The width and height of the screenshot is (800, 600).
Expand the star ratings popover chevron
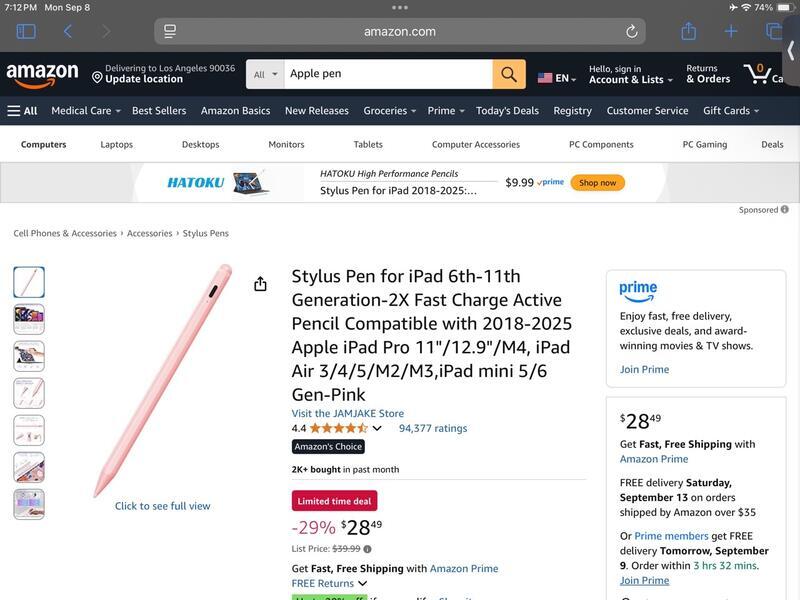click(377, 429)
